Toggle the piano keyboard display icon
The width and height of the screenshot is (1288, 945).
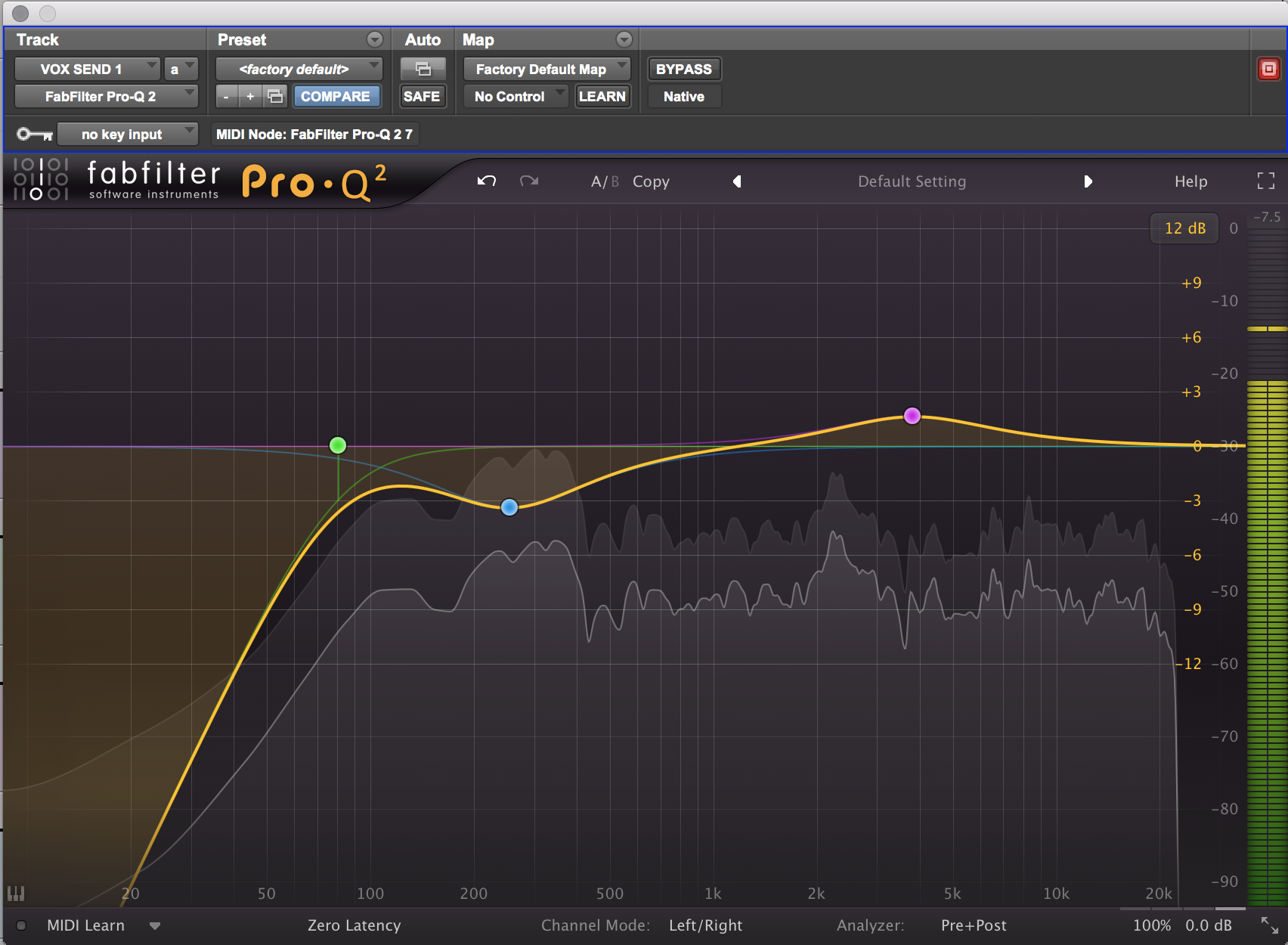click(x=16, y=894)
